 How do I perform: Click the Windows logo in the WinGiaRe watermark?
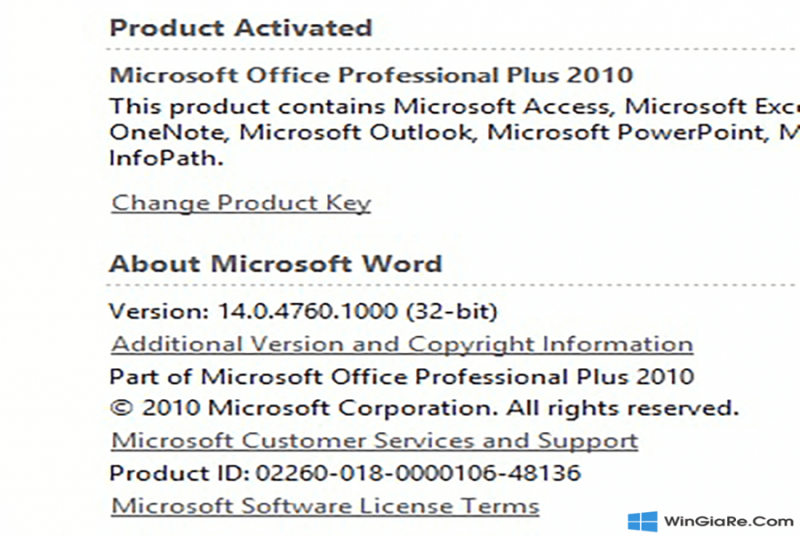(642, 522)
